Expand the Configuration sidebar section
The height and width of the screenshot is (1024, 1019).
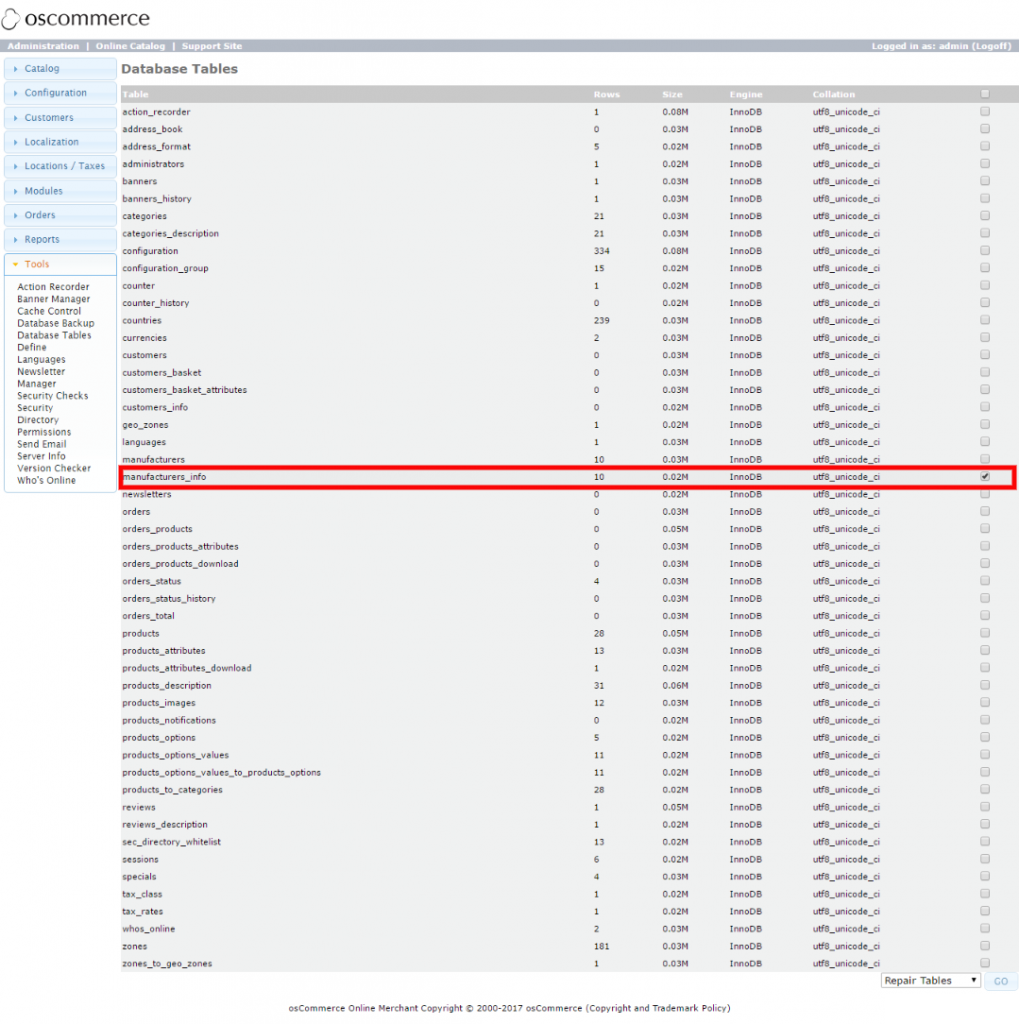(60, 93)
